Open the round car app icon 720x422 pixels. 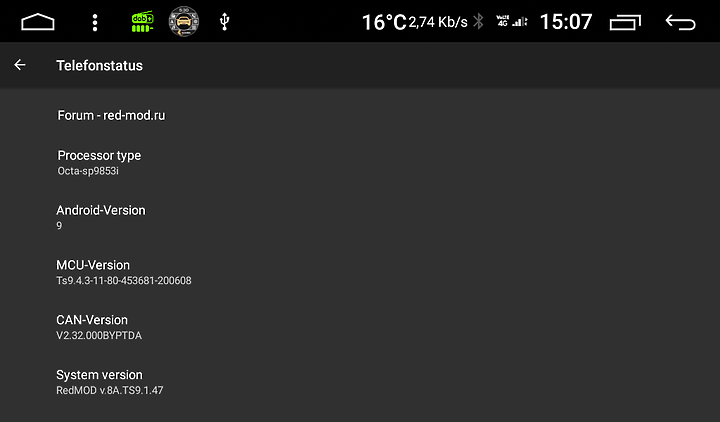184,22
